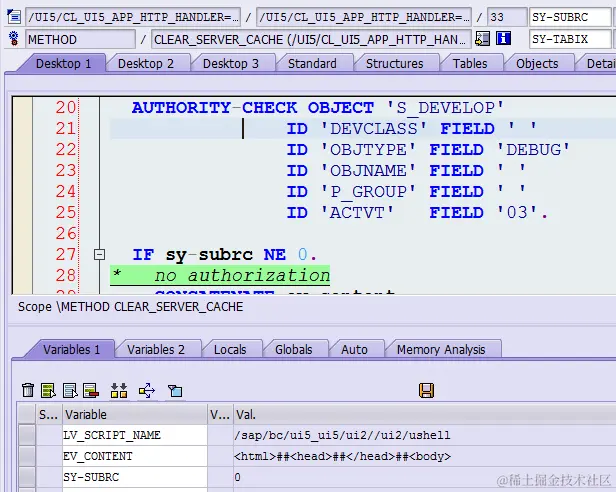The height and width of the screenshot is (492, 616).
Task: Click the grey list-with-arrow variables toolbar icon
Action: click(70, 390)
